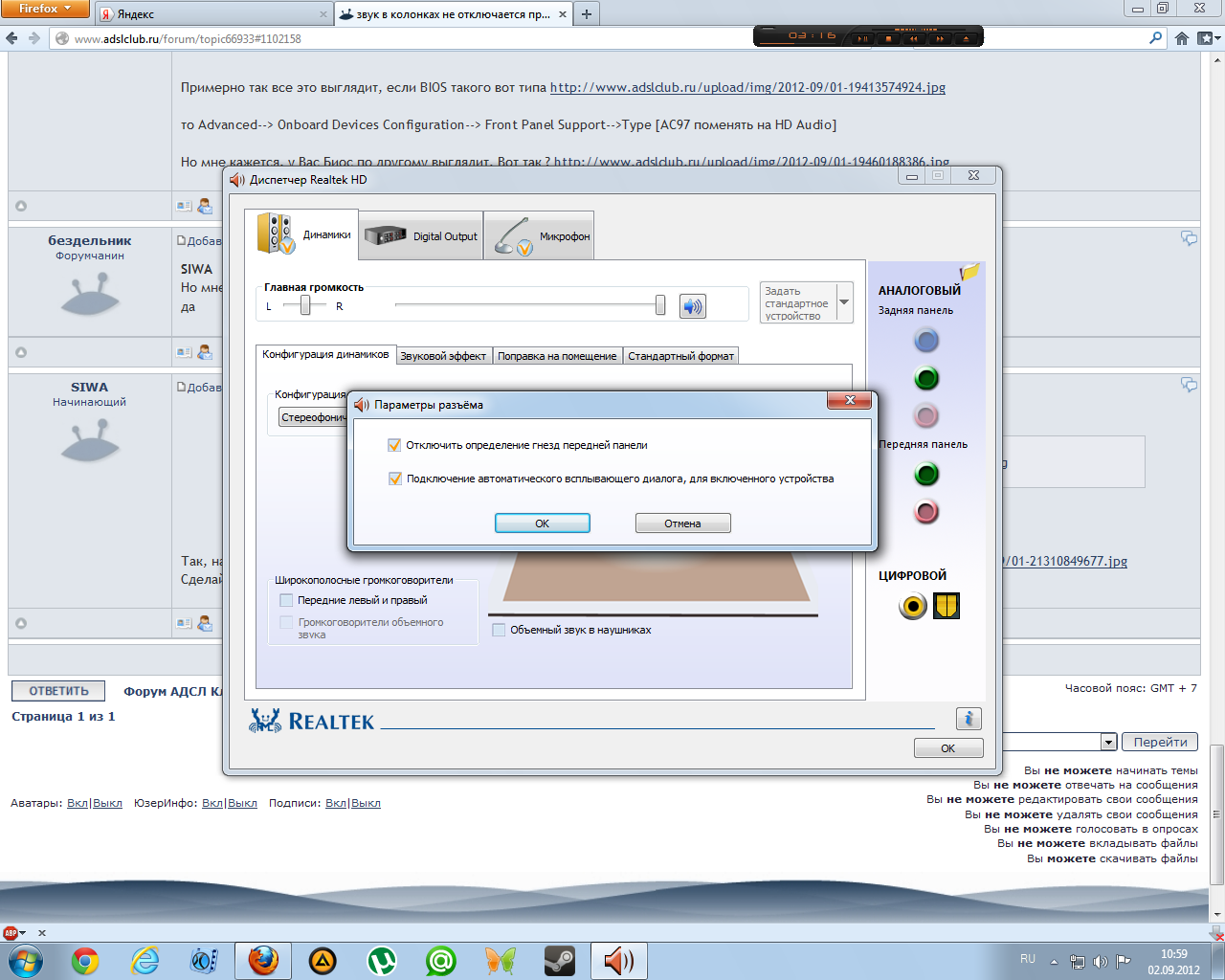The image size is (1225, 980).
Task: Click the Перейти button
Action: coord(1160,742)
